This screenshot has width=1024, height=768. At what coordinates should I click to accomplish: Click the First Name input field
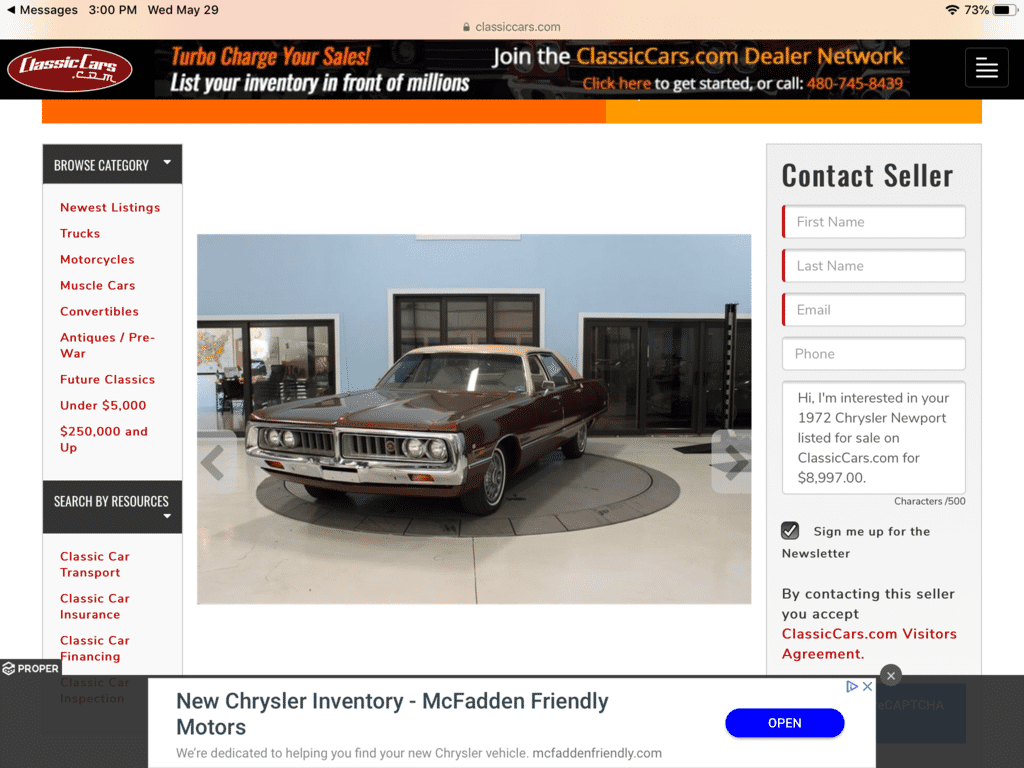(x=874, y=222)
